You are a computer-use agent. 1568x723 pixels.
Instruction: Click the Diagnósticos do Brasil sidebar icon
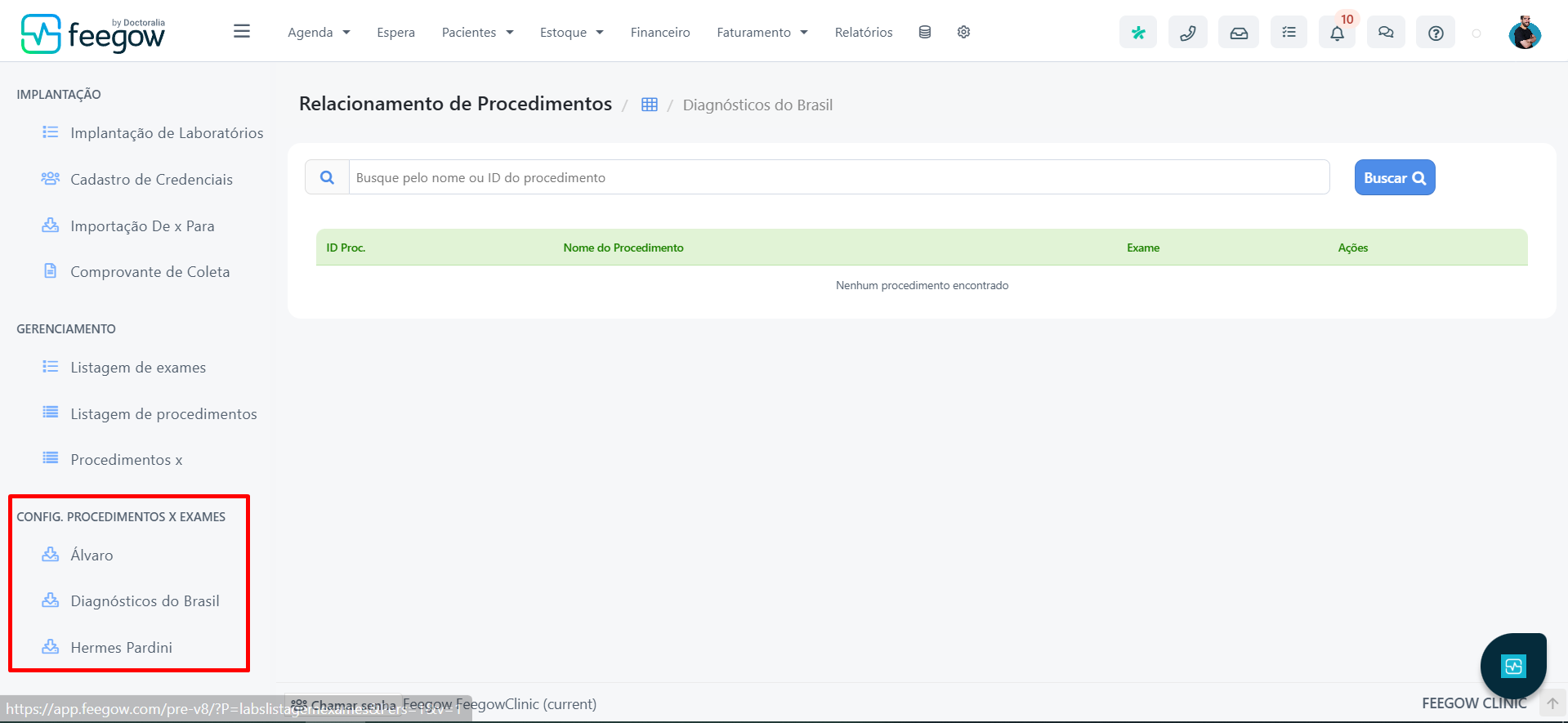(x=51, y=600)
